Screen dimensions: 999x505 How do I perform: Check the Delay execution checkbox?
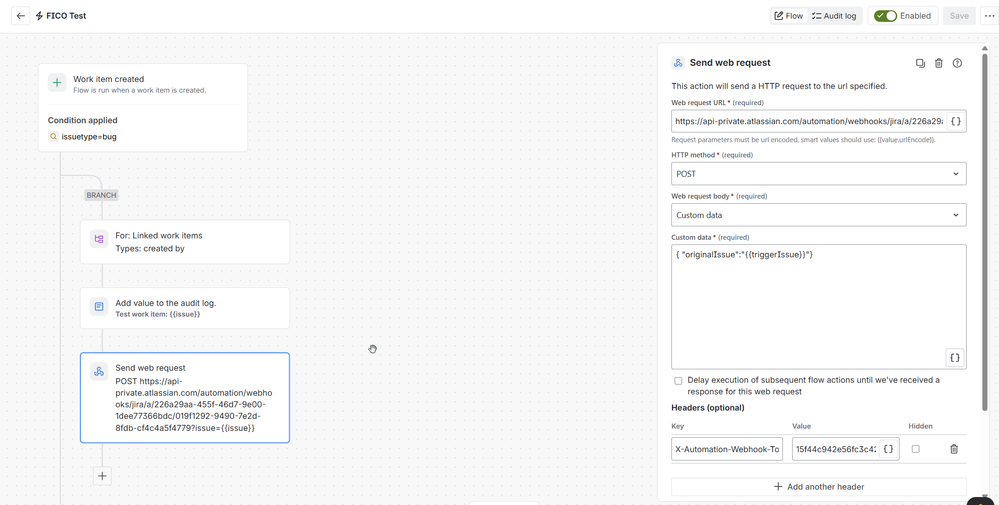[678, 381]
